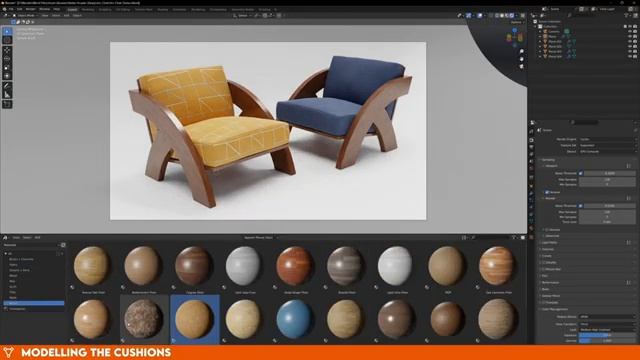Select the Scale tool

point(7,67)
